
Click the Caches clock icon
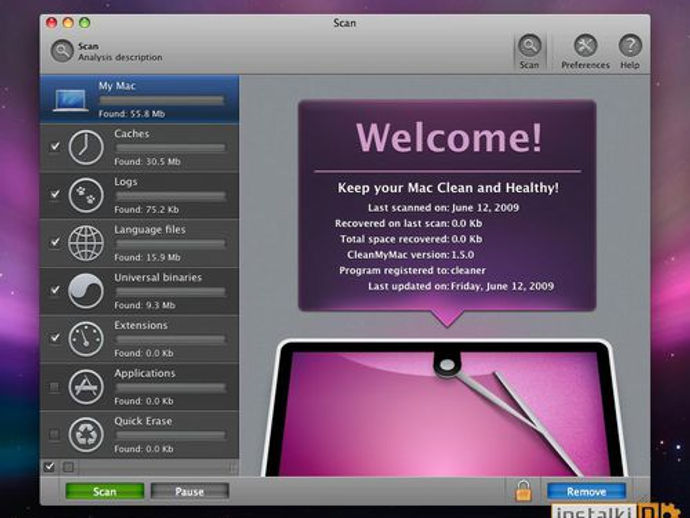[86, 147]
